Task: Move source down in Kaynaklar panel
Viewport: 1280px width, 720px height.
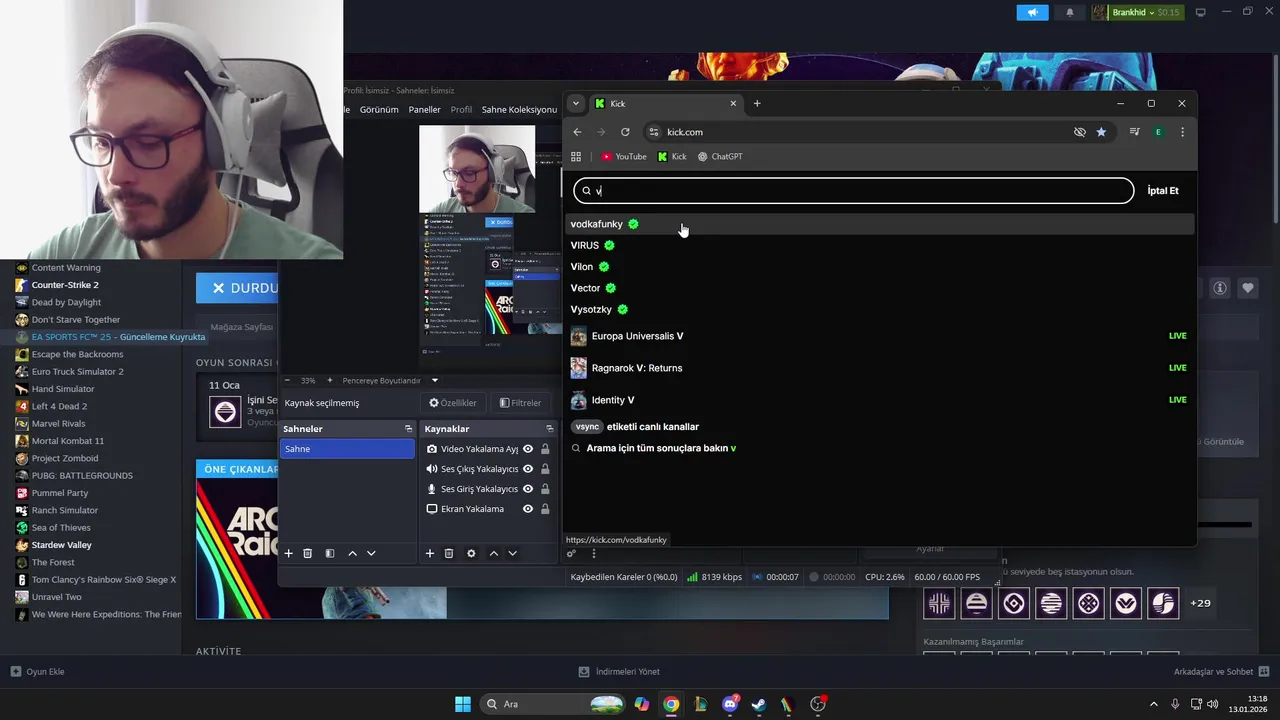Action: pos(512,553)
